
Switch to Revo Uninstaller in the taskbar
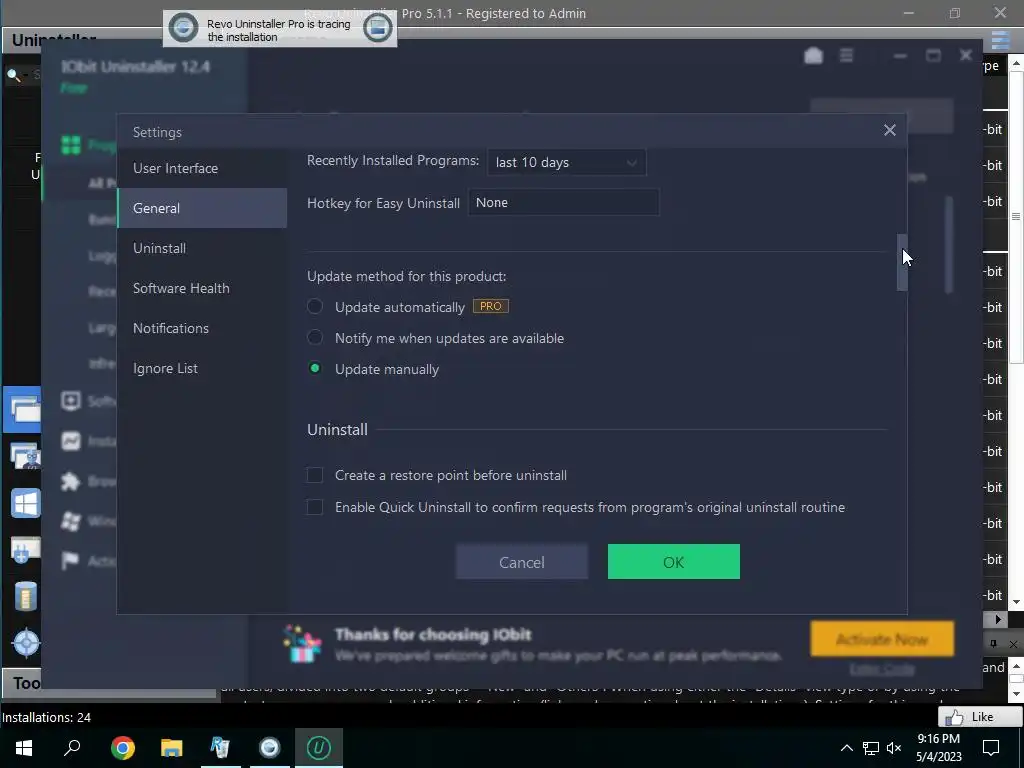pos(220,747)
